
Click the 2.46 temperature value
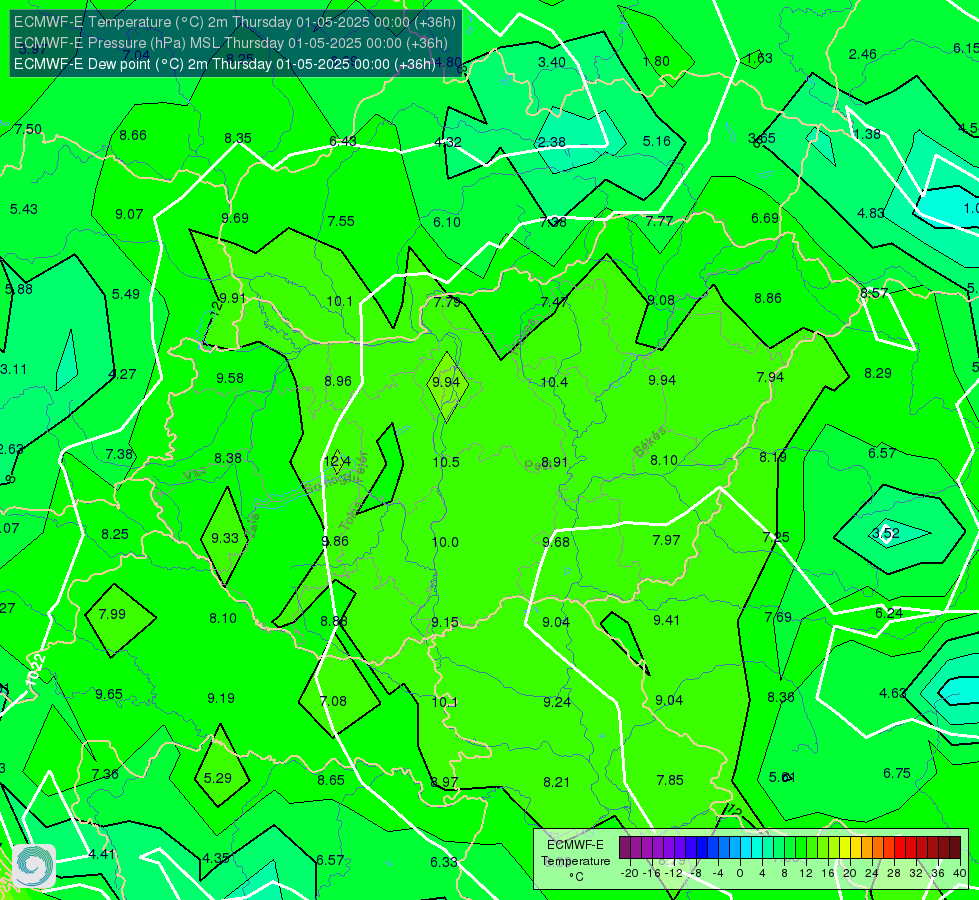862,54
